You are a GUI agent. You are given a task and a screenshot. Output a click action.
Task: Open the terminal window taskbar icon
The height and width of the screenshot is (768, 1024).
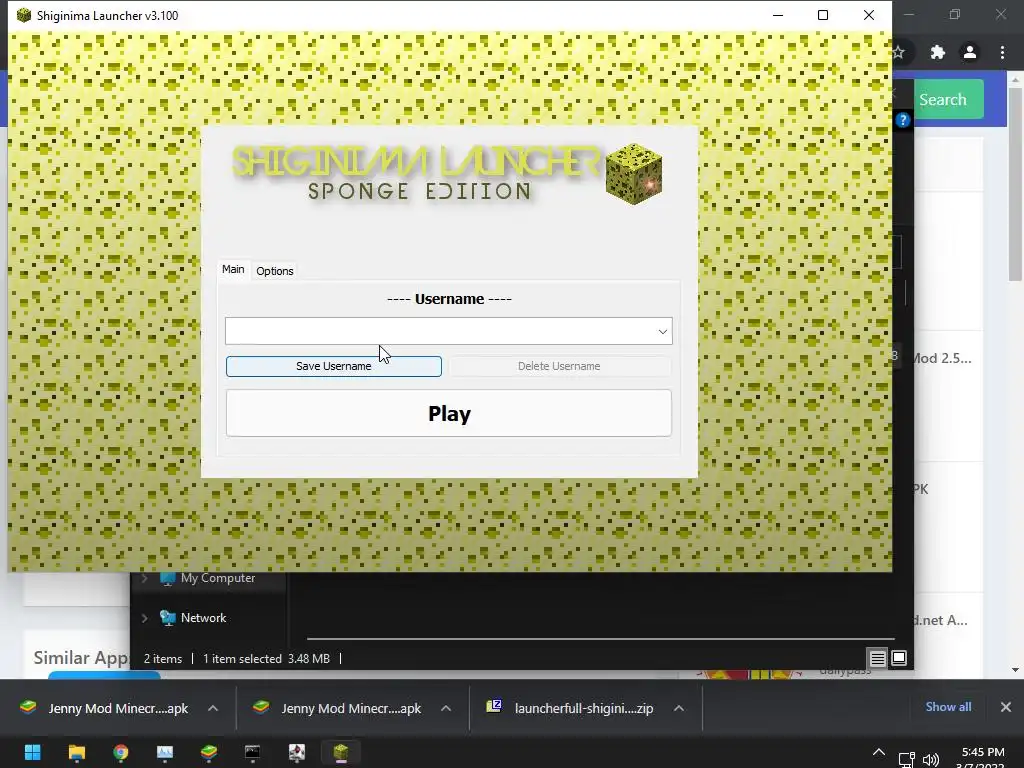(253, 752)
